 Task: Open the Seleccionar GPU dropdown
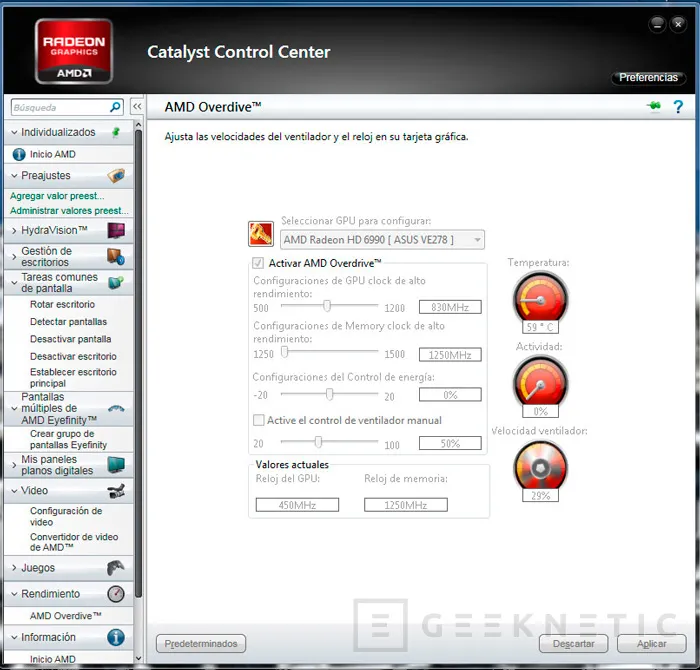point(382,240)
